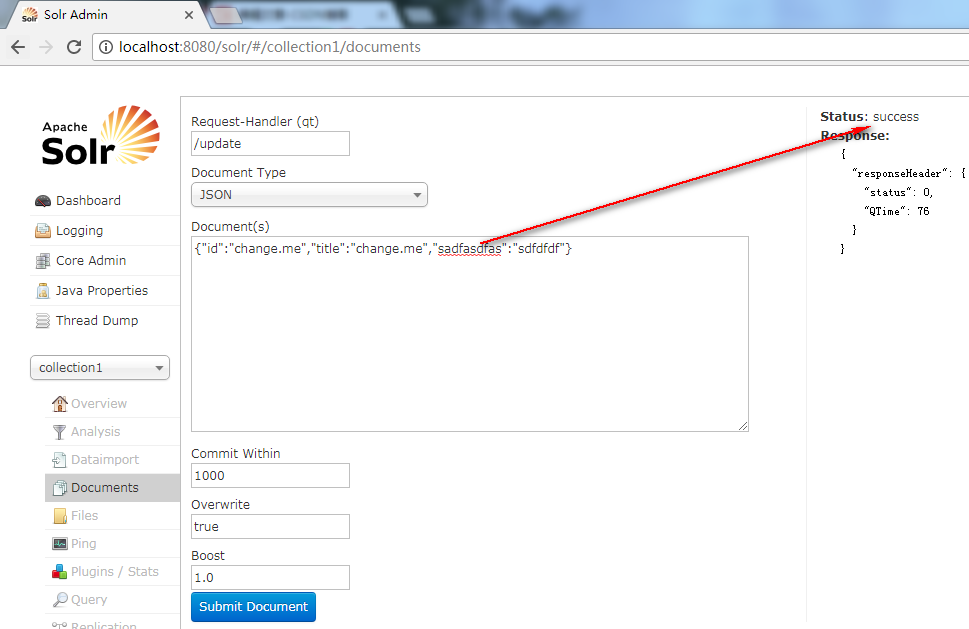Reload the page with refresh icon

coord(74,47)
